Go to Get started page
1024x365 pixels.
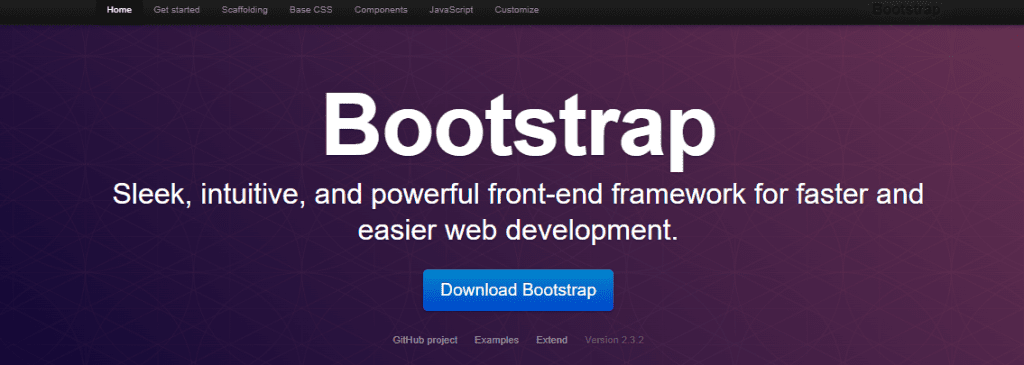tap(176, 10)
